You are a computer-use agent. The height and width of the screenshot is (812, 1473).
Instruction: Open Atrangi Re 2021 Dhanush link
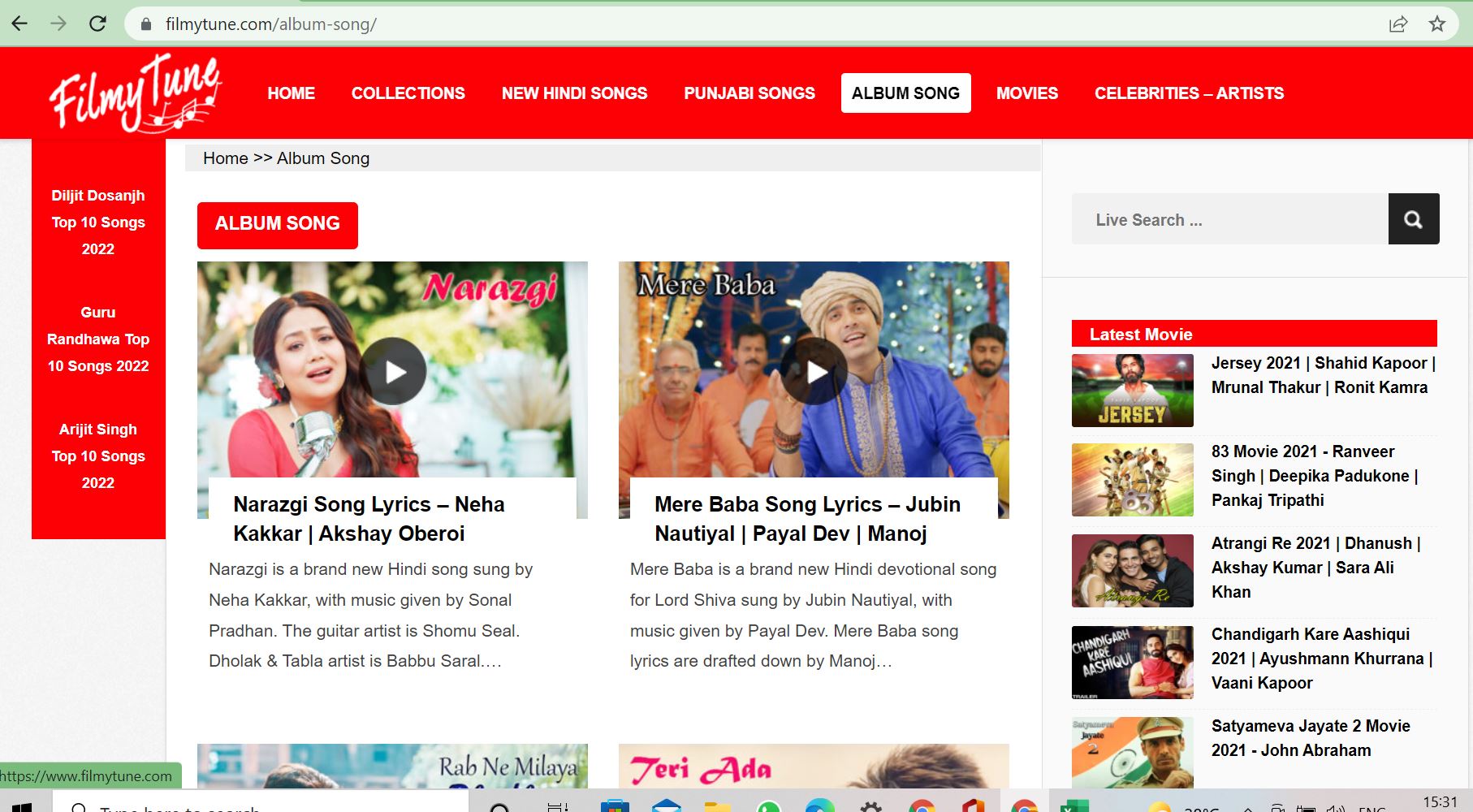pyautogui.click(x=1316, y=568)
